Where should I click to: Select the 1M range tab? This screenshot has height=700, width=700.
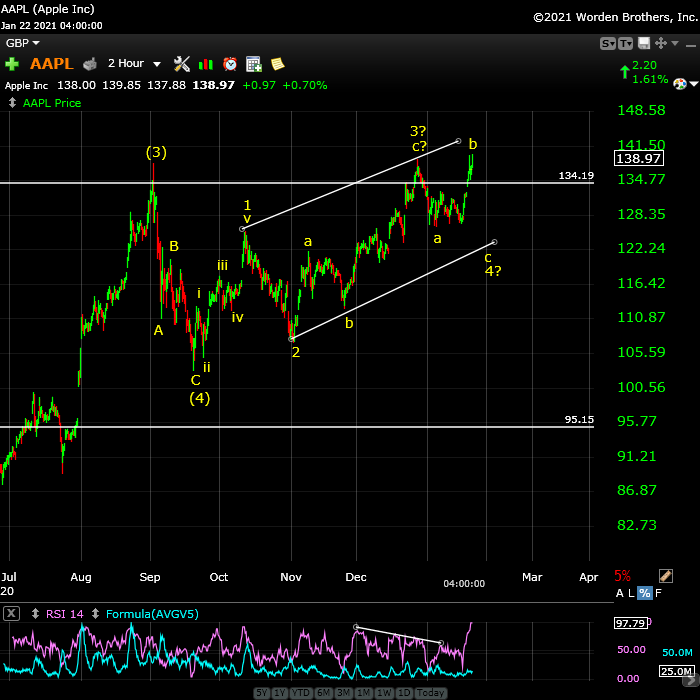tap(363, 693)
